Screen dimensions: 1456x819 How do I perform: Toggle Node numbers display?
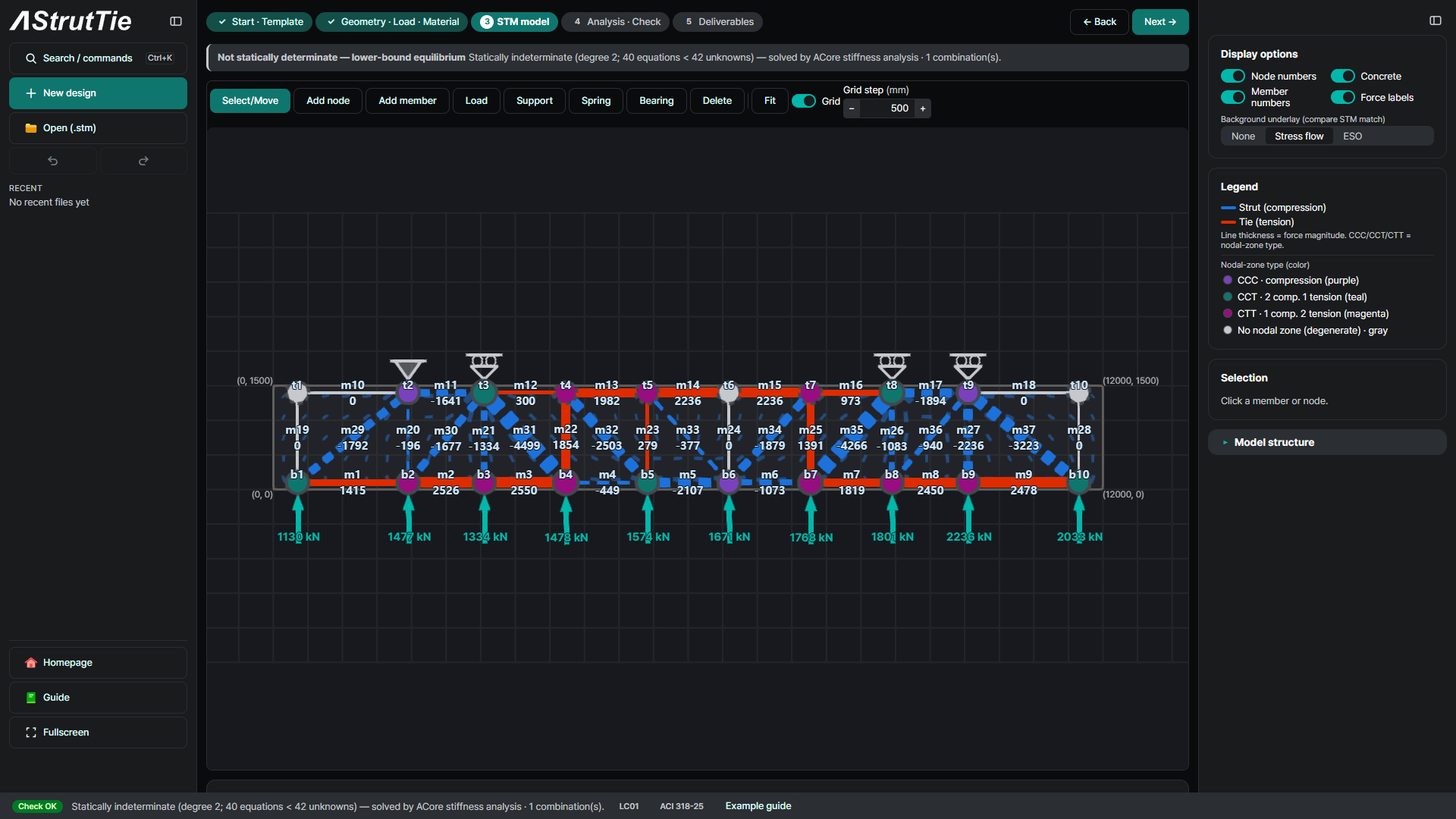click(x=1233, y=76)
